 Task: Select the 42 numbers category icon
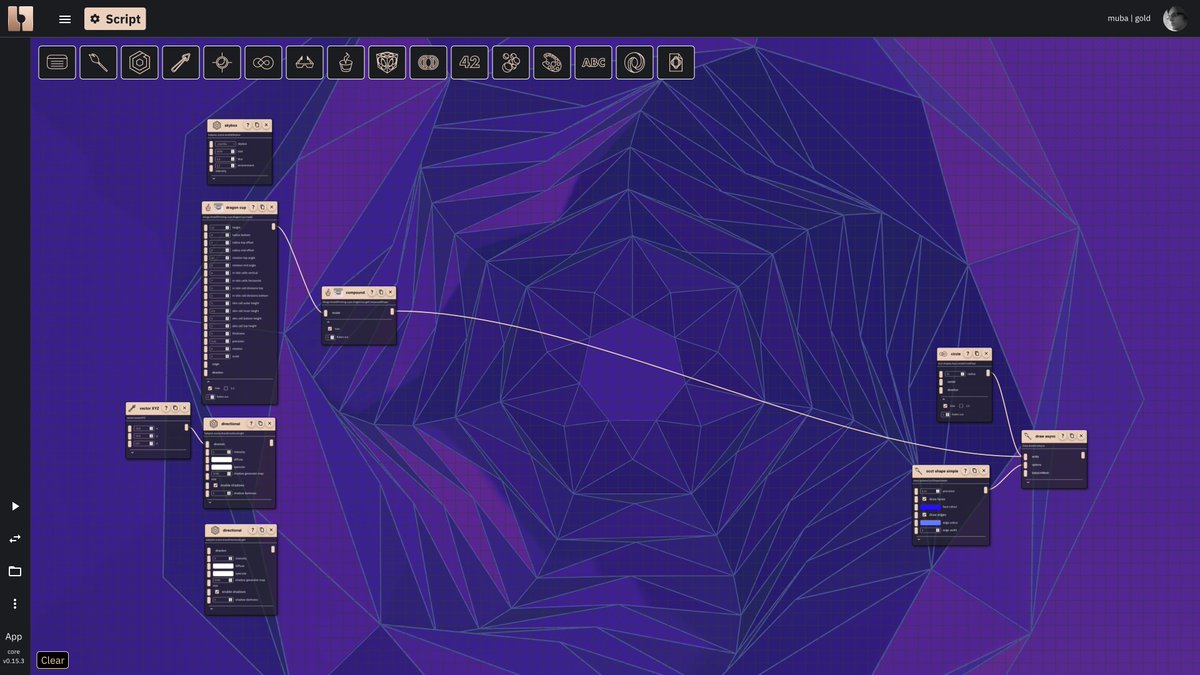(470, 62)
